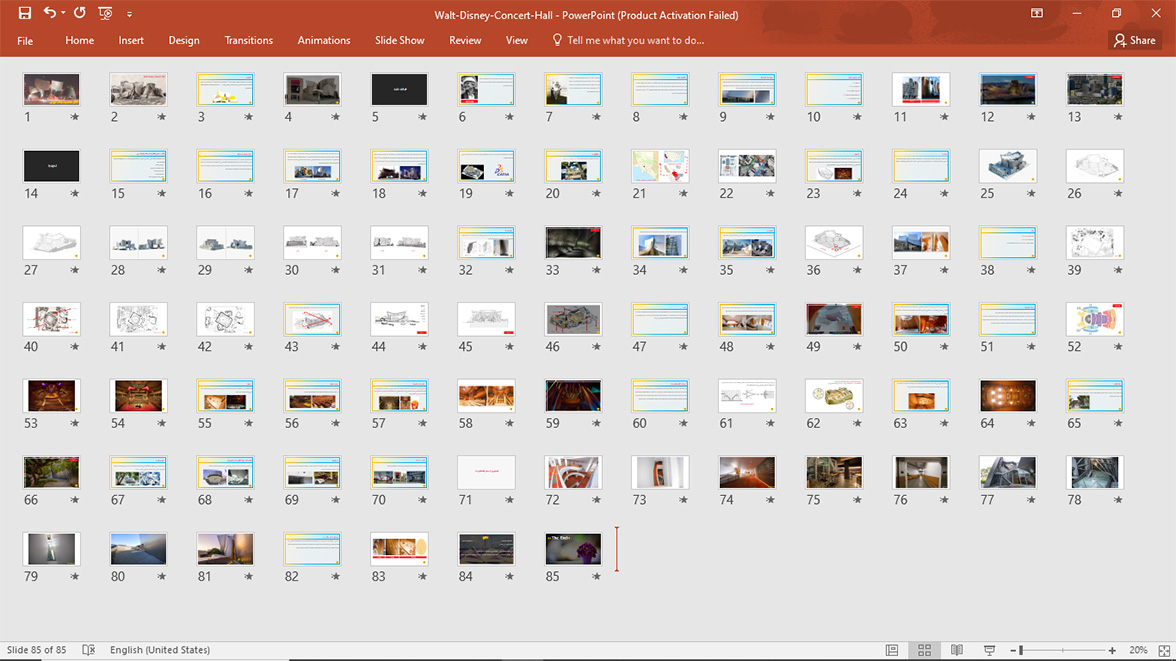Click the Redo/Repeat icon
1176x661 pixels.
point(80,13)
